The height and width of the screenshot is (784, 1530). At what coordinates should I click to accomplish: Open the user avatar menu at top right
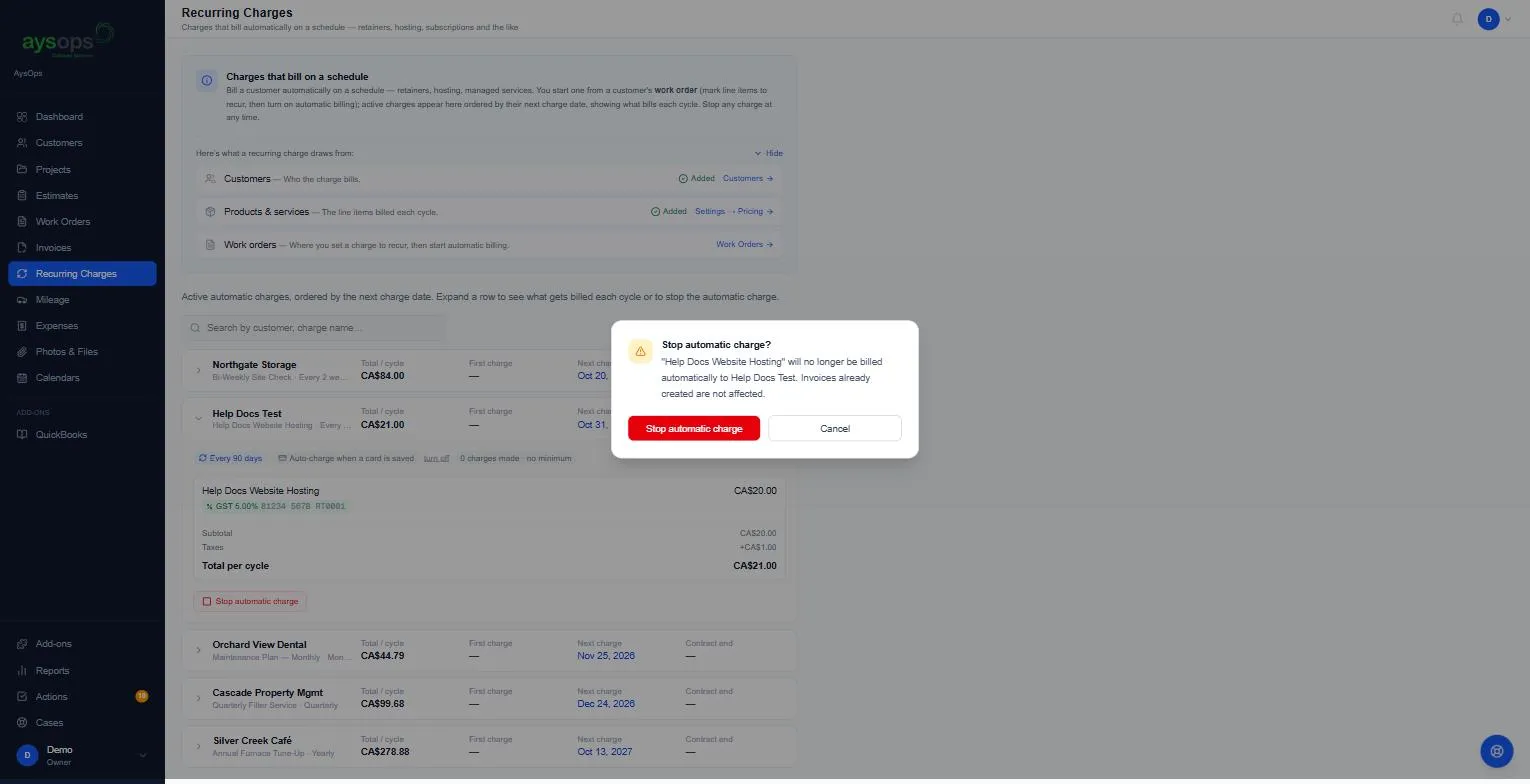1494,19
